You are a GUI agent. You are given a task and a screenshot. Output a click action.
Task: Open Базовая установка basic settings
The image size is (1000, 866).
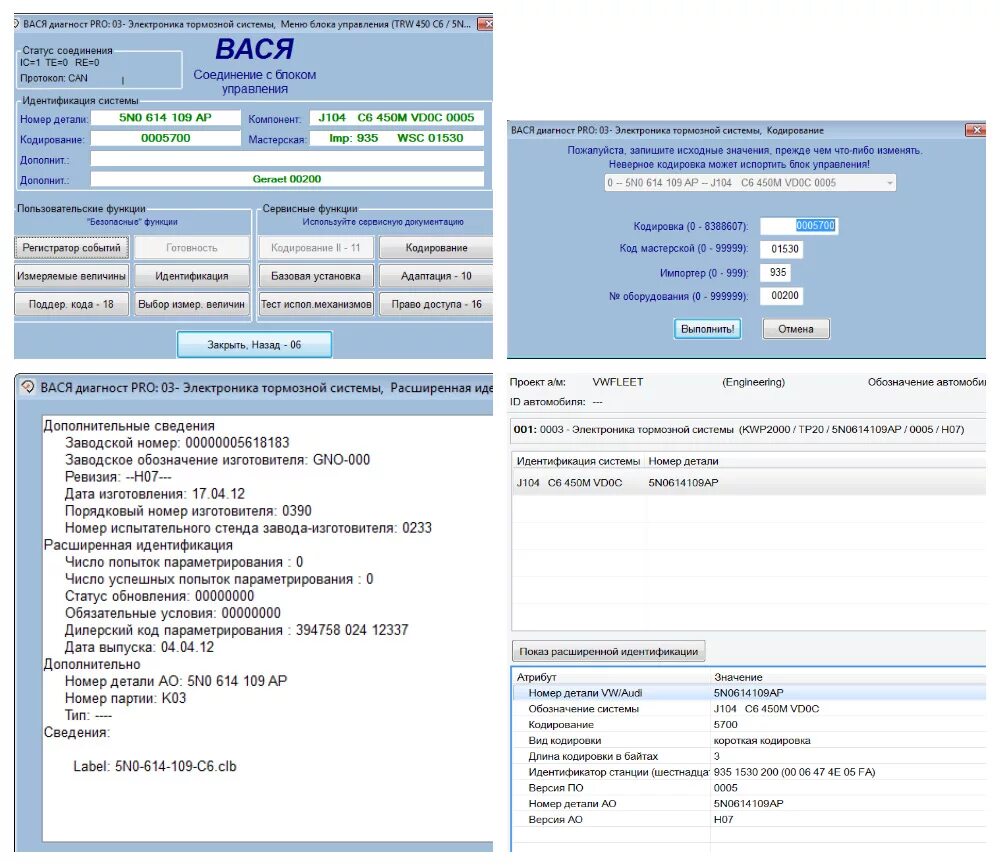(316, 276)
